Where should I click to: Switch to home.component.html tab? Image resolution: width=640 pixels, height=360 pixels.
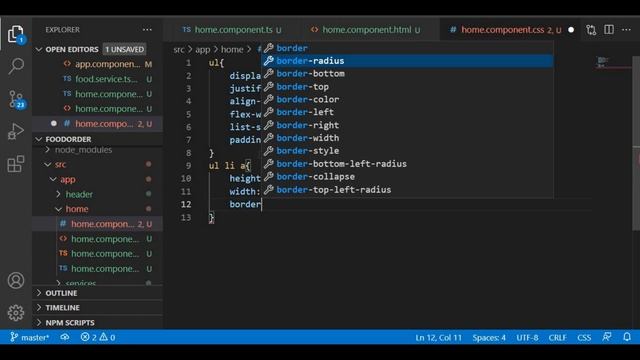(x=366, y=30)
